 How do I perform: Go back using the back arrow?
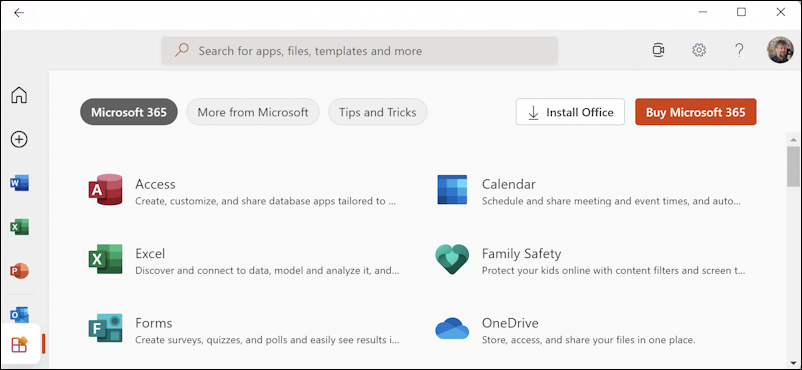click(x=19, y=13)
